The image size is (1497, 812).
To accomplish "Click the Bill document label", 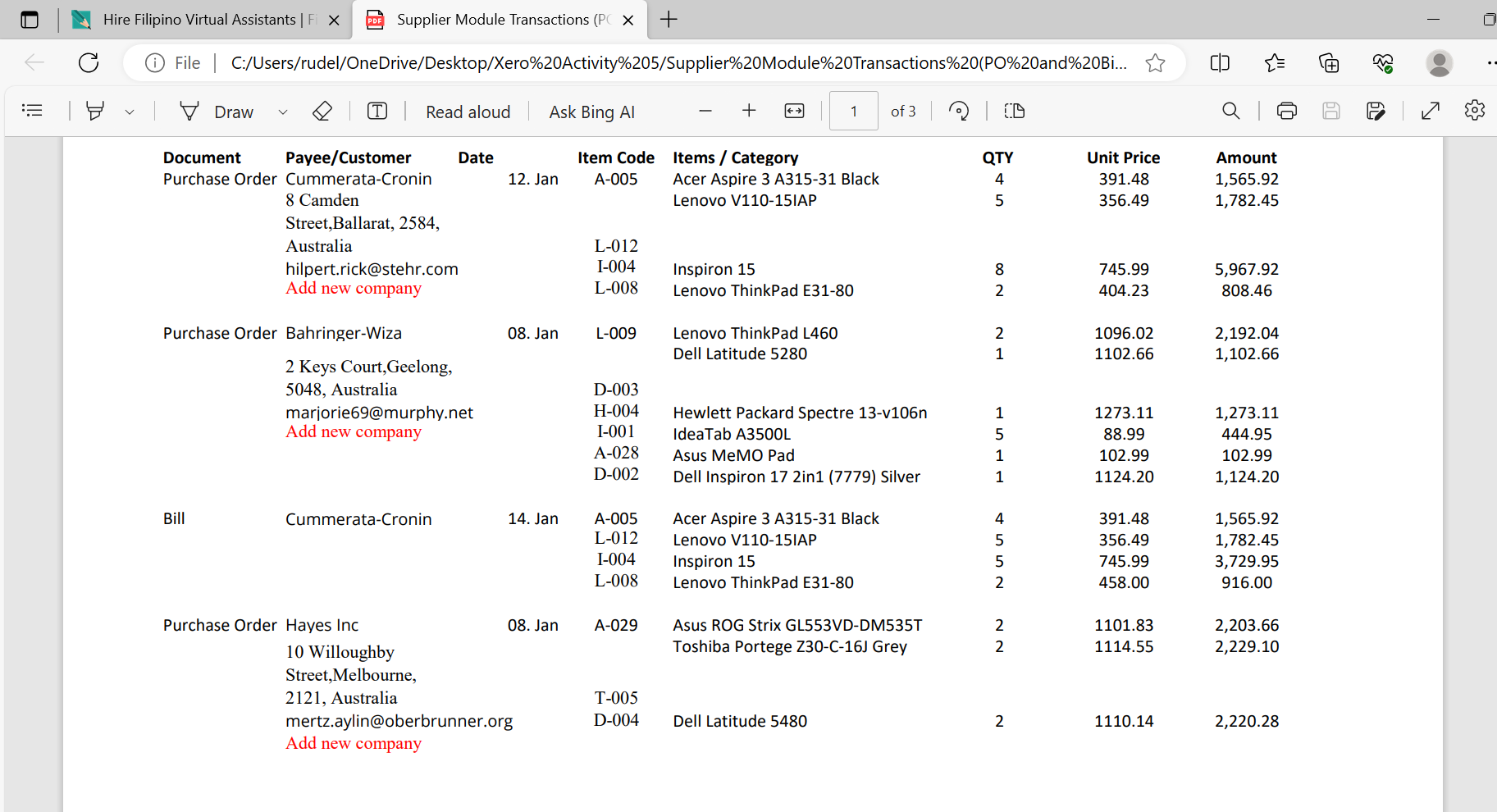I will pyautogui.click(x=174, y=518).
